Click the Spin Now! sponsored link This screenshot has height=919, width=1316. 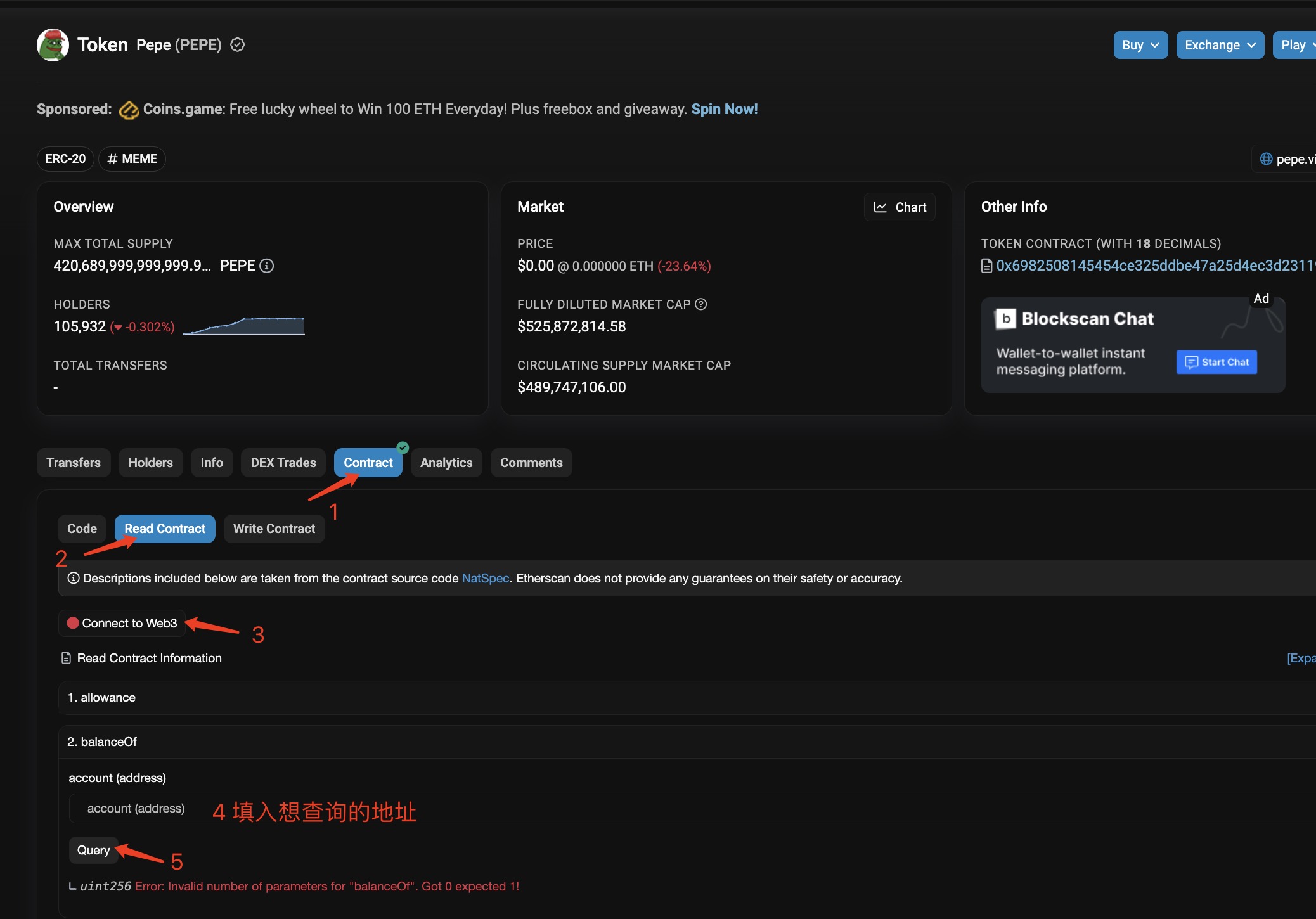coord(724,109)
